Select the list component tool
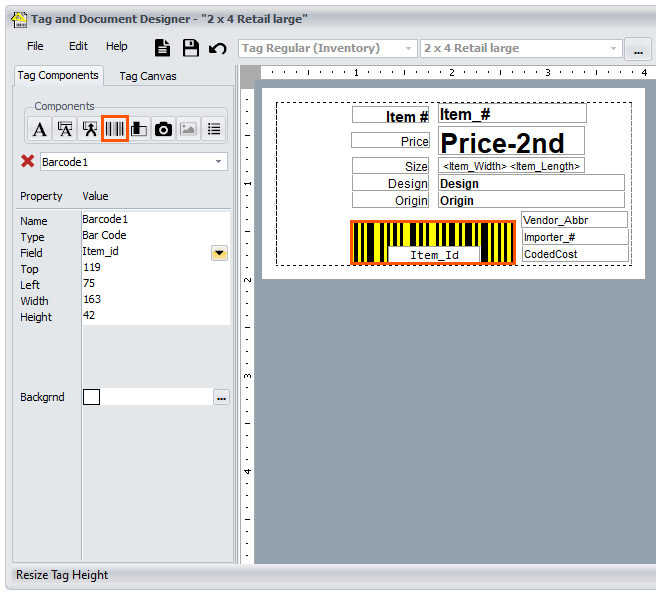The height and width of the screenshot is (596, 656). click(x=213, y=129)
